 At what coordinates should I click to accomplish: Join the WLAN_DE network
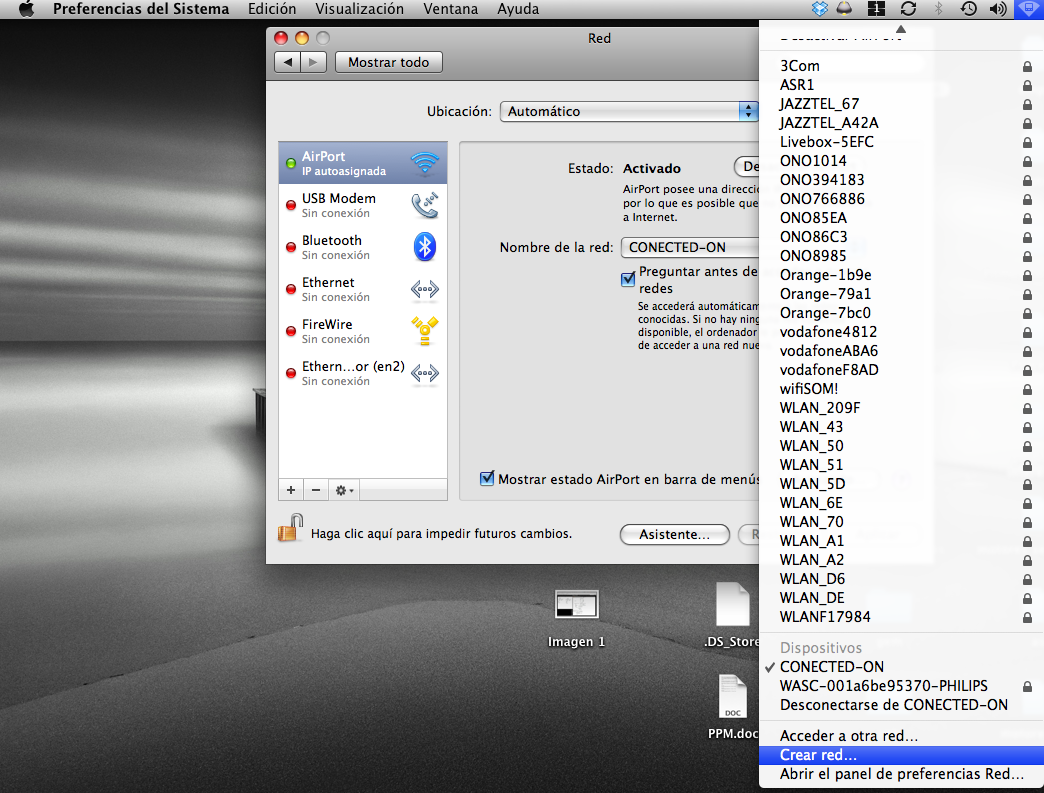(x=902, y=598)
